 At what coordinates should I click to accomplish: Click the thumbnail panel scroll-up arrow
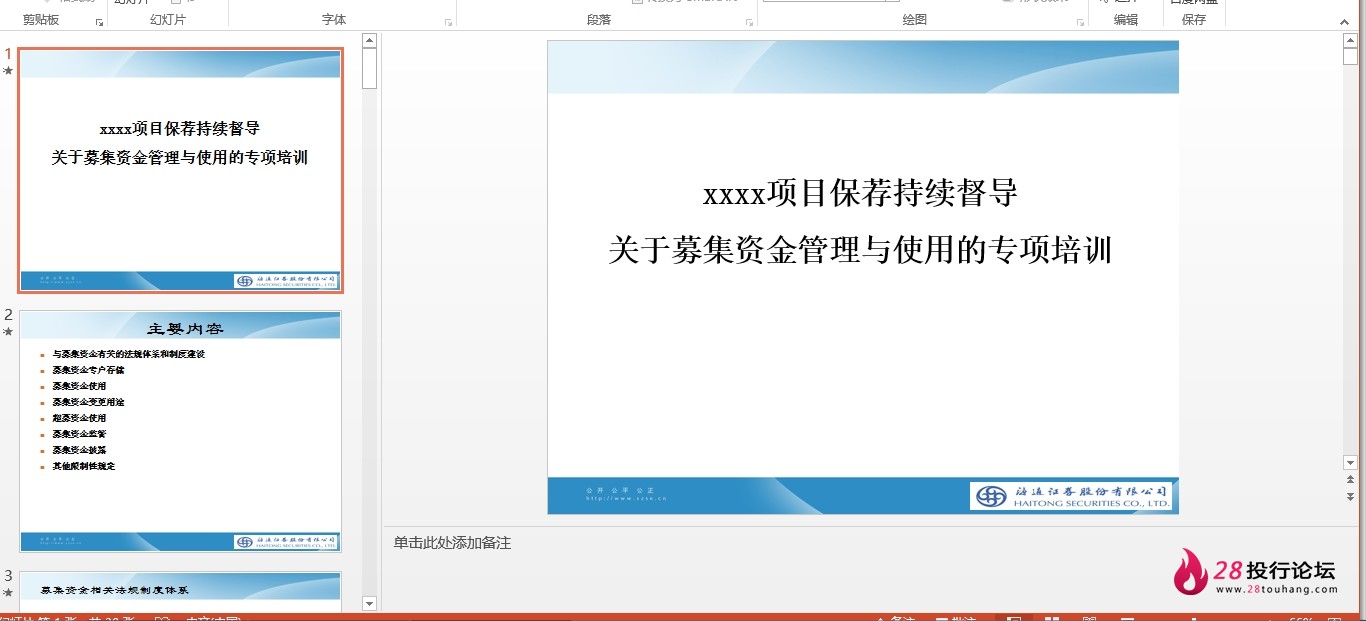[369, 40]
